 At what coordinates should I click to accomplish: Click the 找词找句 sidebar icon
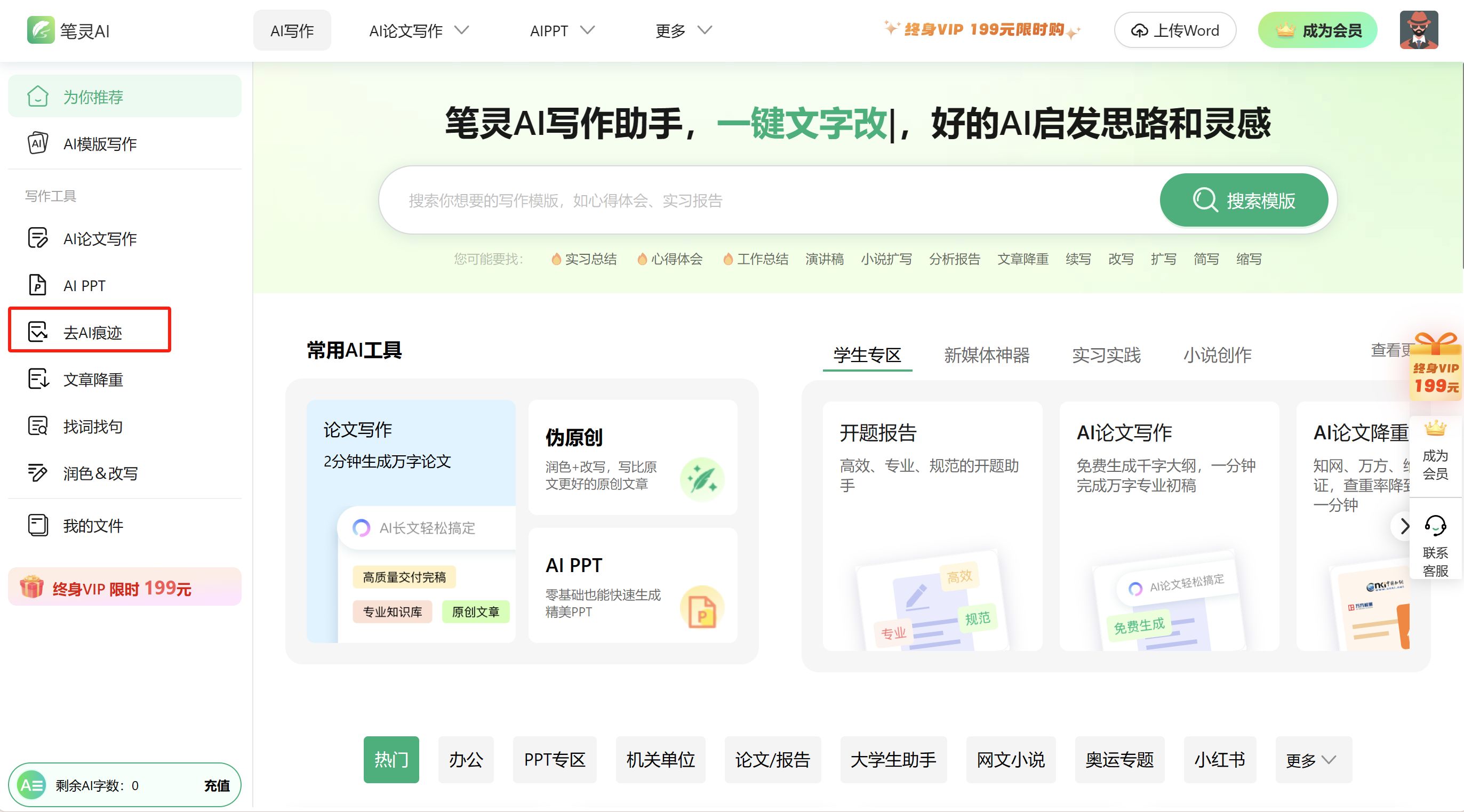[37, 426]
